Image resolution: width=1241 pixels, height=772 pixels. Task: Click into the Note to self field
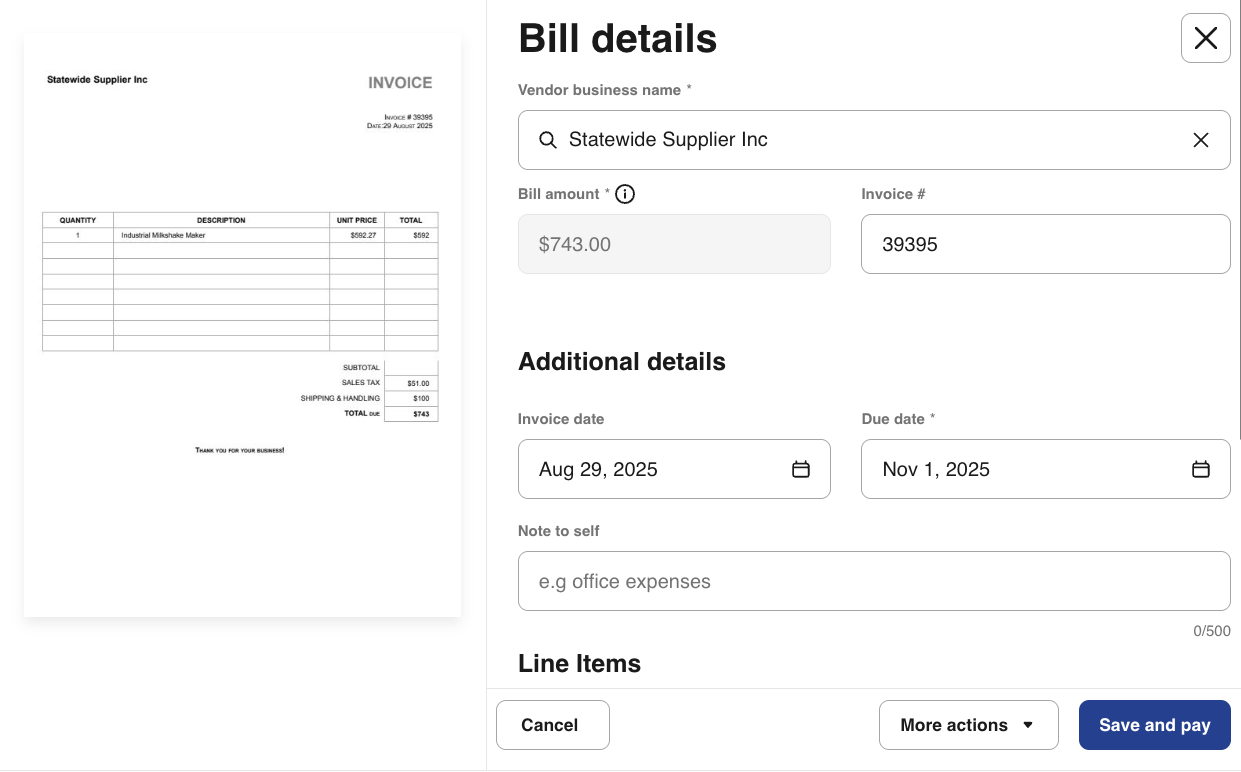click(x=873, y=581)
